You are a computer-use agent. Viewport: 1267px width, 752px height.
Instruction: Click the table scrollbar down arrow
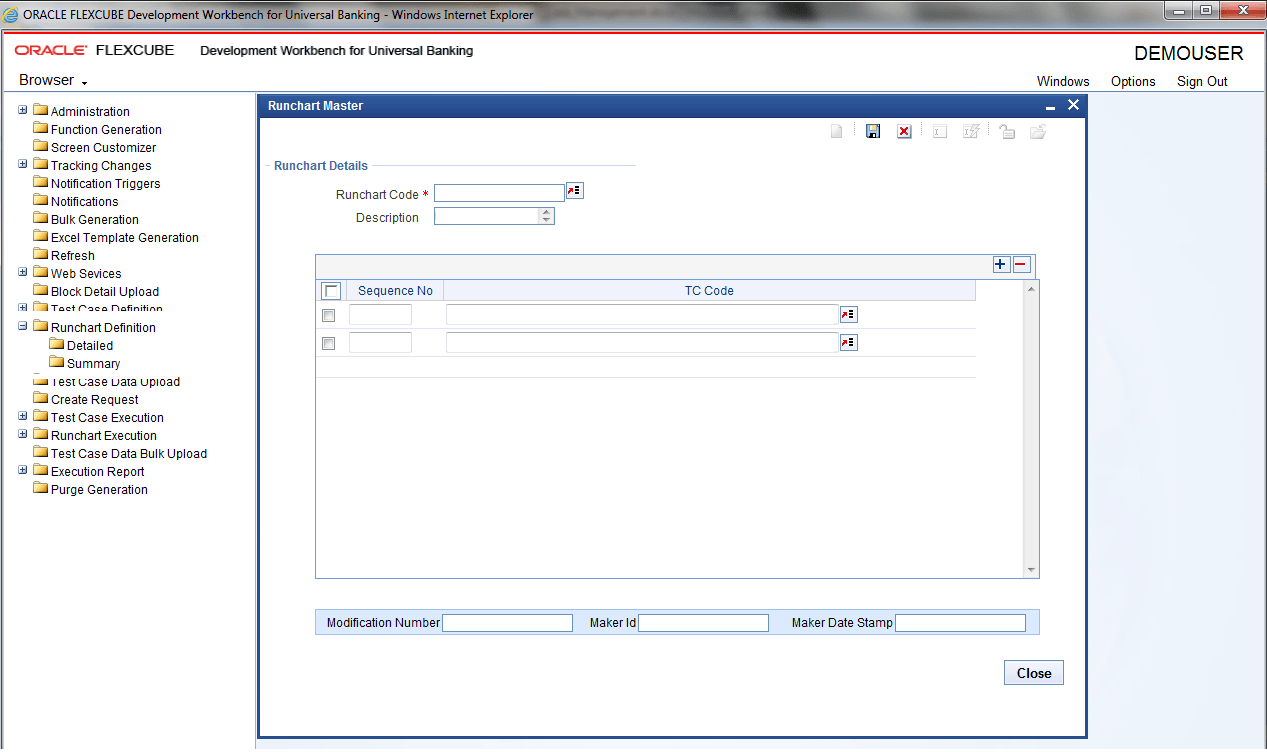pos(1032,569)
